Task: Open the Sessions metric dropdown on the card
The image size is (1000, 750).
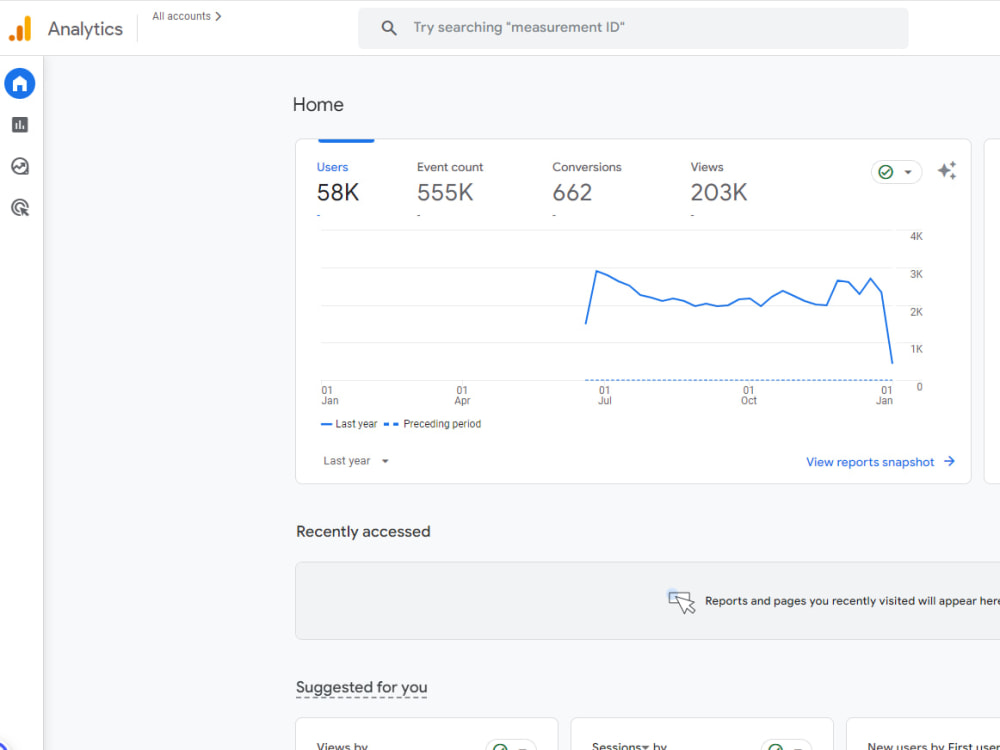Action: [x=646, y=746]
